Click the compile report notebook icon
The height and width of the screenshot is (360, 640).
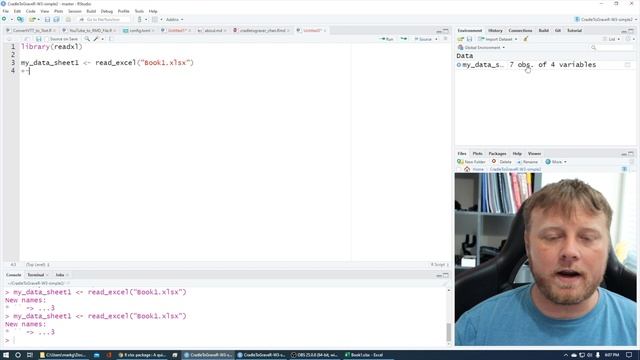click(111, 39)
